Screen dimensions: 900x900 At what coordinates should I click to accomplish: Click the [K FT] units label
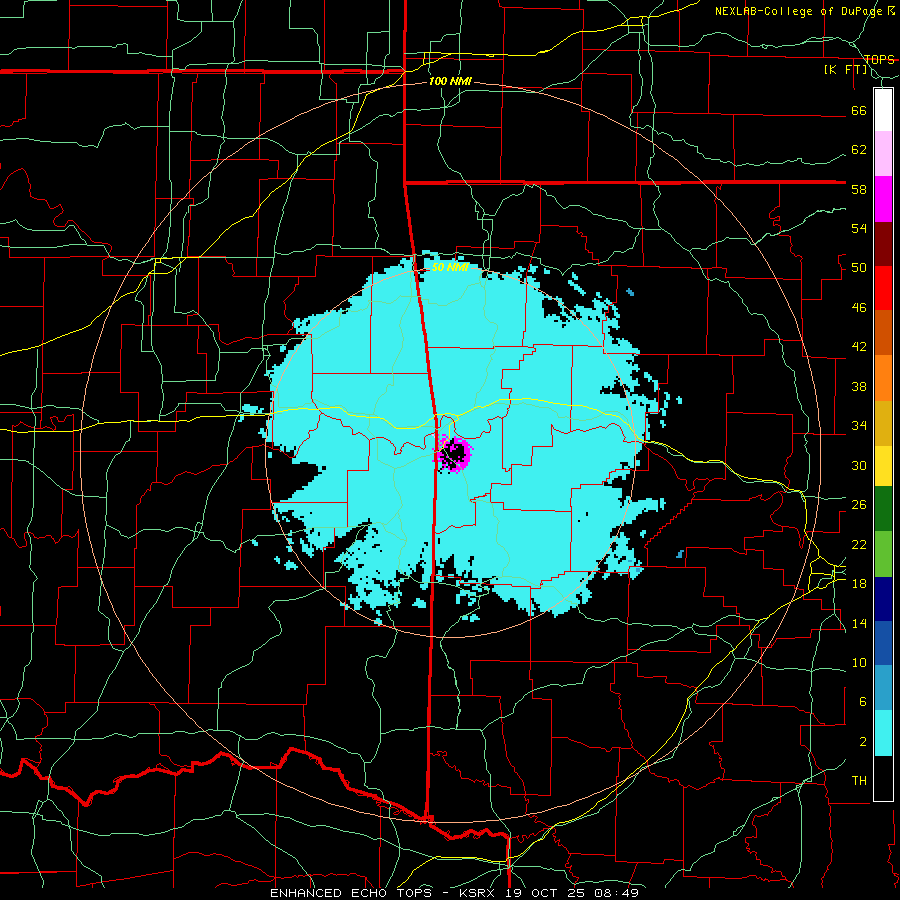[845, 69]
